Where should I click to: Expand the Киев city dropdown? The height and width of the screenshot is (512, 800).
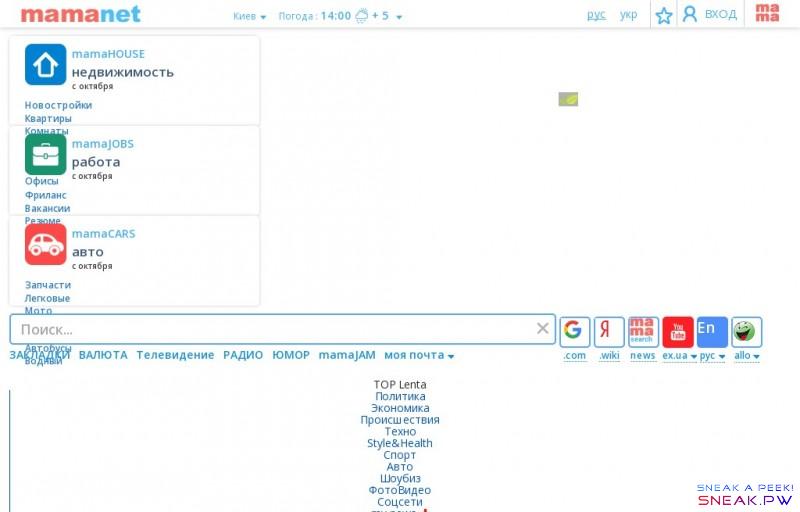tap(249, 16)
